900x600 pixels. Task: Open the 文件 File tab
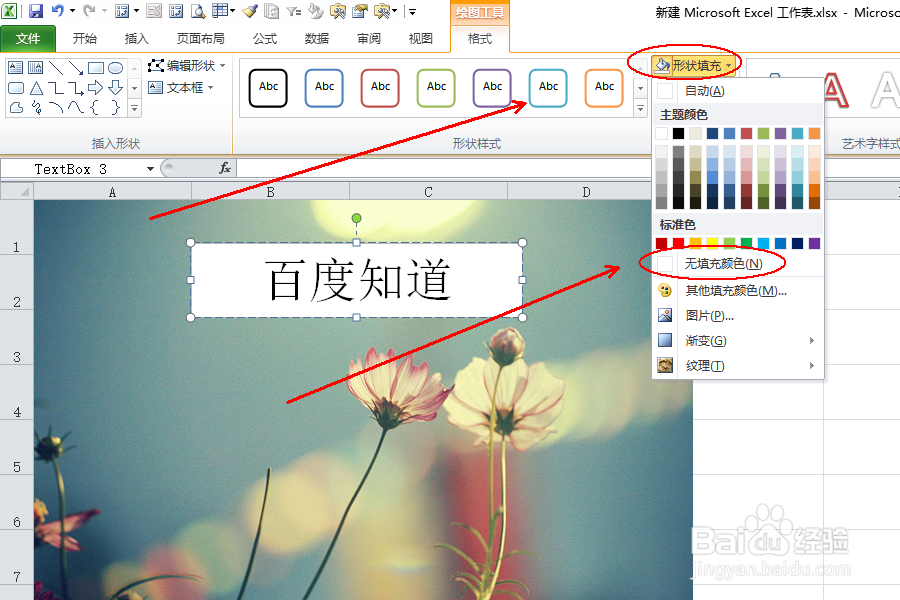[28, 39]
